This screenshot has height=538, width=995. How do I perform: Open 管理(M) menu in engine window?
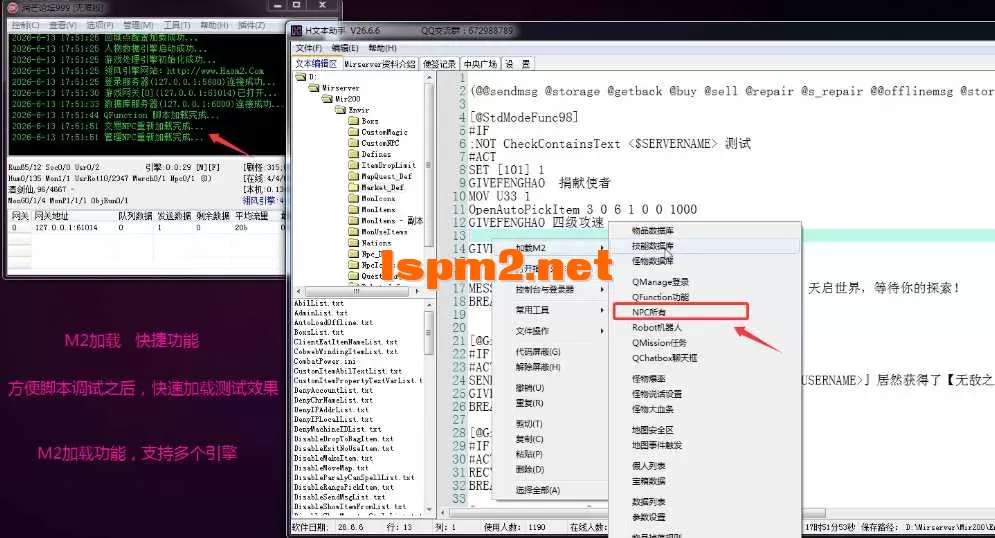[x=138, y=25]
